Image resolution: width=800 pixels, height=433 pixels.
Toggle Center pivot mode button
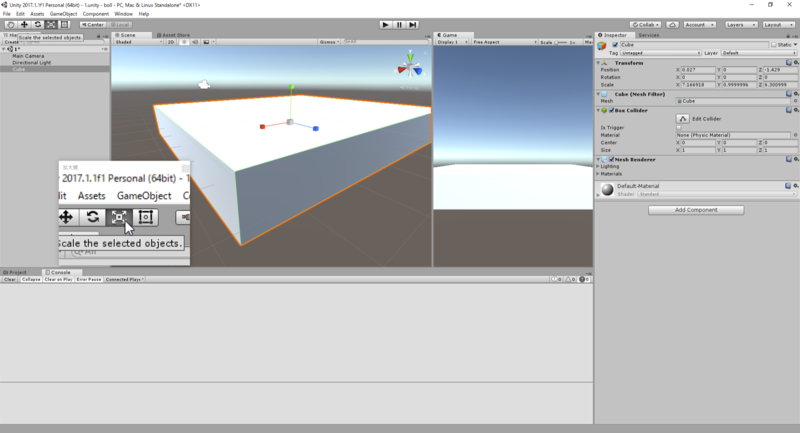click(93, 24)
